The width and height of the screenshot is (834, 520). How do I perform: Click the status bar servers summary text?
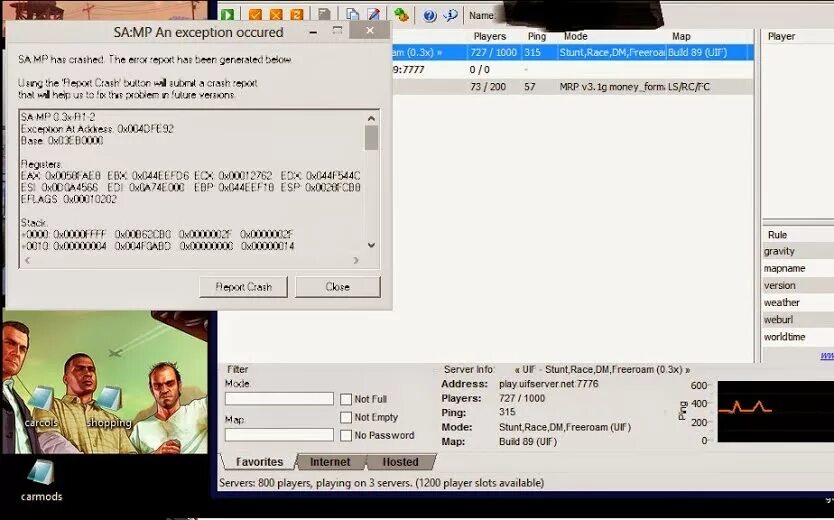tap(381, 483)
